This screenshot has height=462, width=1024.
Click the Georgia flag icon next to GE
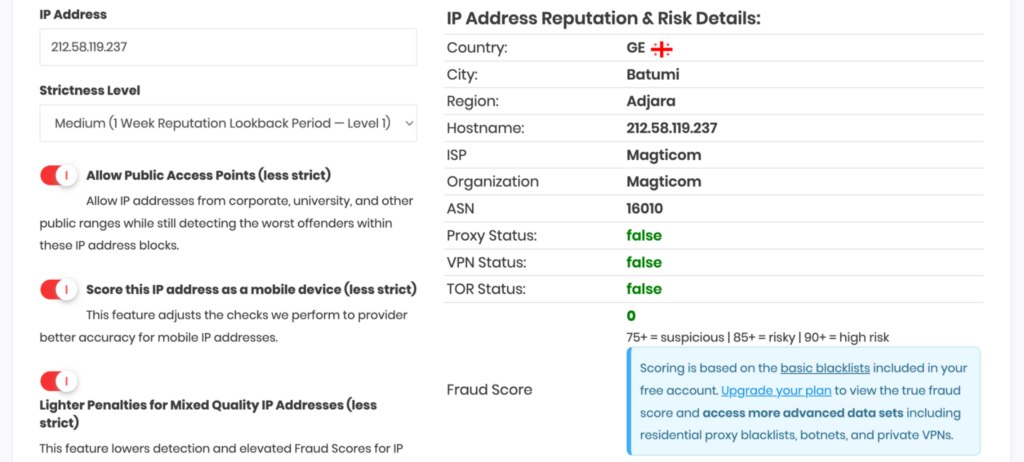[662, 48]
